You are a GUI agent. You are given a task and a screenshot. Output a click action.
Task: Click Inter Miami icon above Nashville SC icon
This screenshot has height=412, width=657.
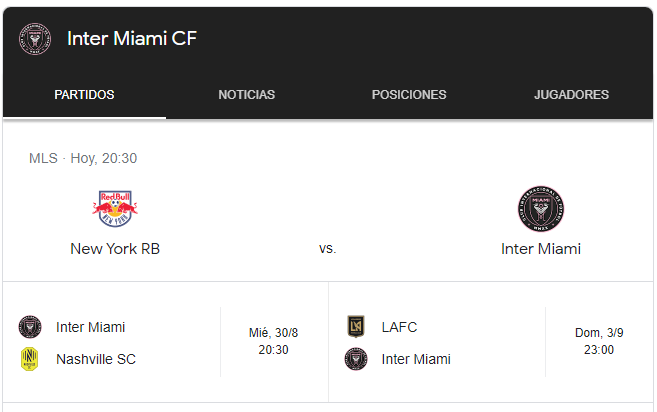pos(30,327)
